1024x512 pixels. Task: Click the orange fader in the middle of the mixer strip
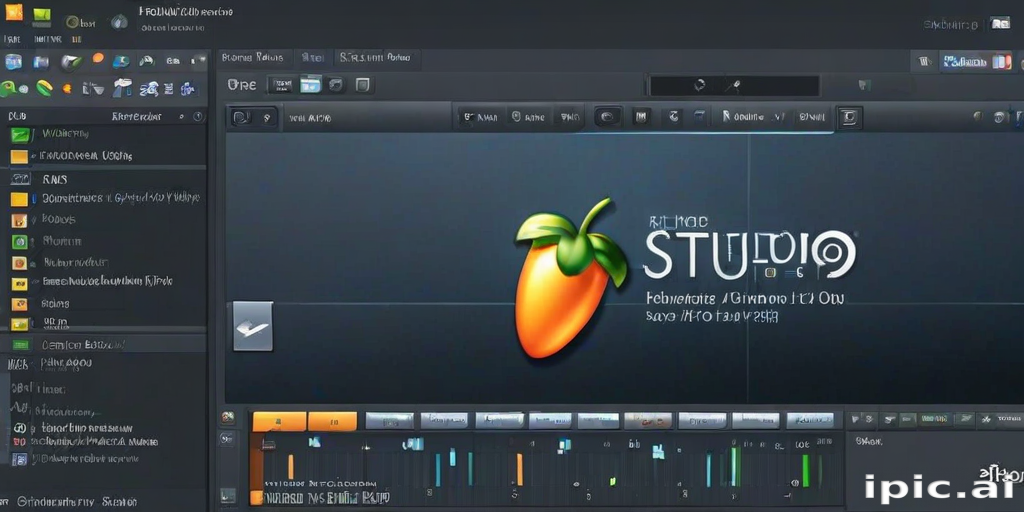520,470
